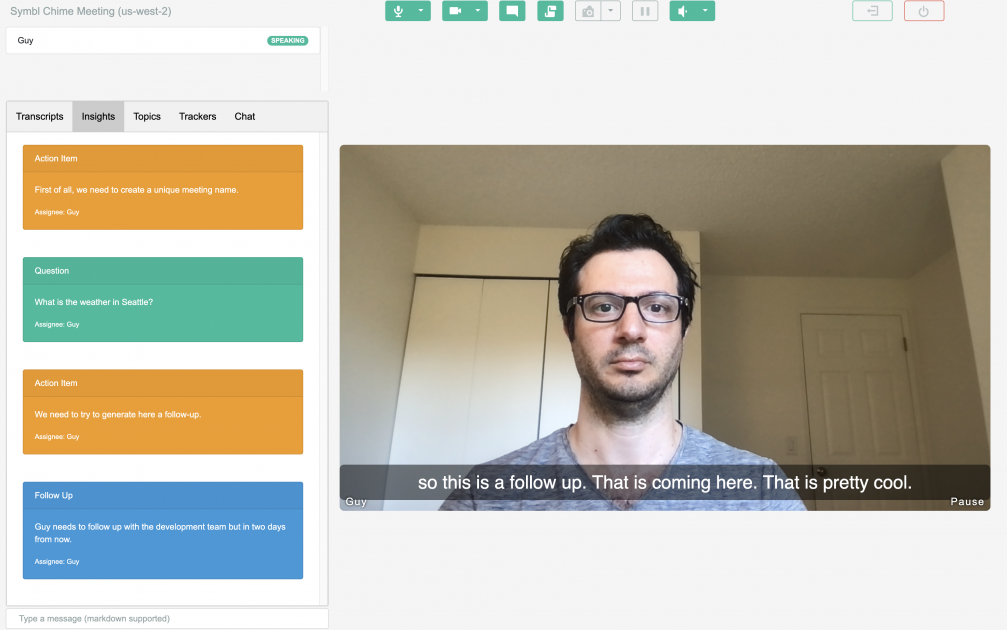Take a snapshot with the camera icon
Image resolution: width=1007 pixels, height=630 pixels.
tap(588, 11)
